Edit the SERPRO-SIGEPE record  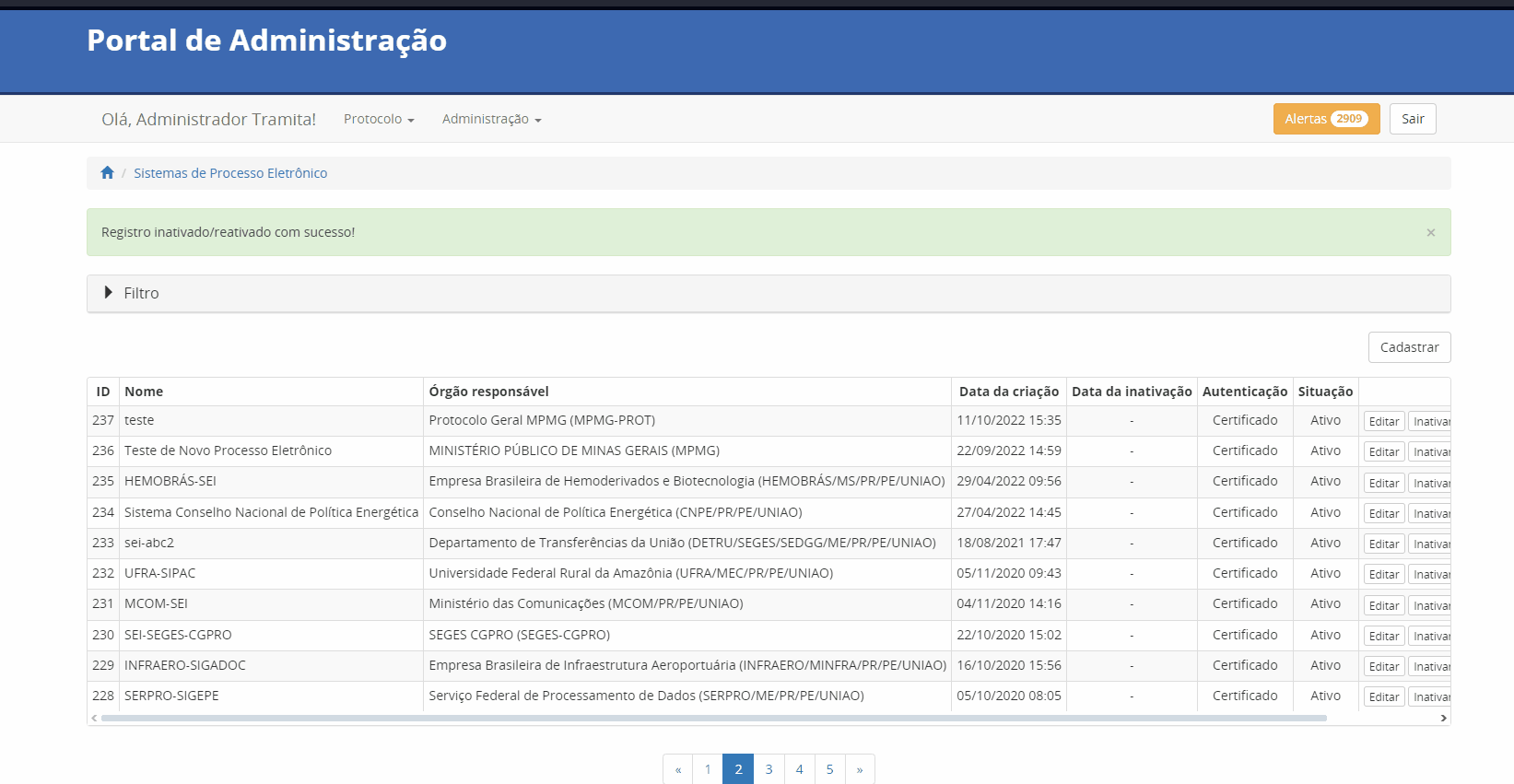click(1383, 696)
